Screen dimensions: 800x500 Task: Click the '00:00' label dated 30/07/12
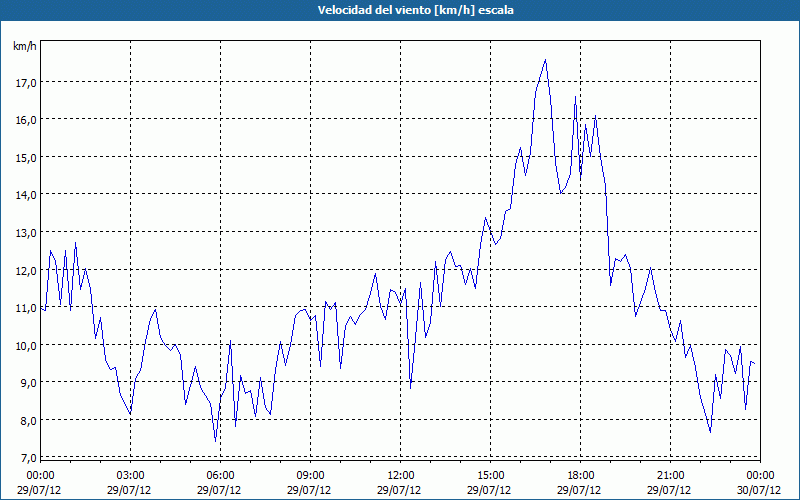coord(760,476)
